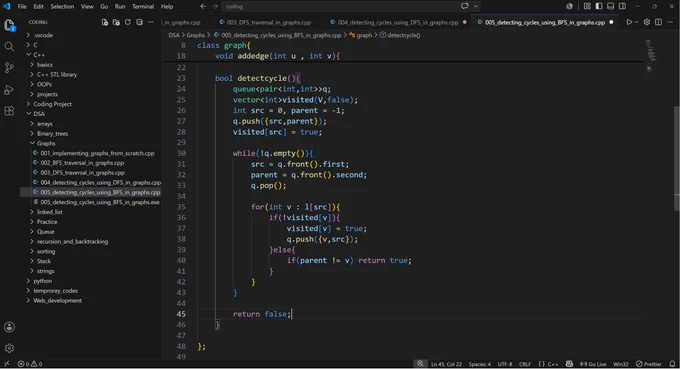Click Prettier in status bar

pyautogui.click(x=649, y=364)
